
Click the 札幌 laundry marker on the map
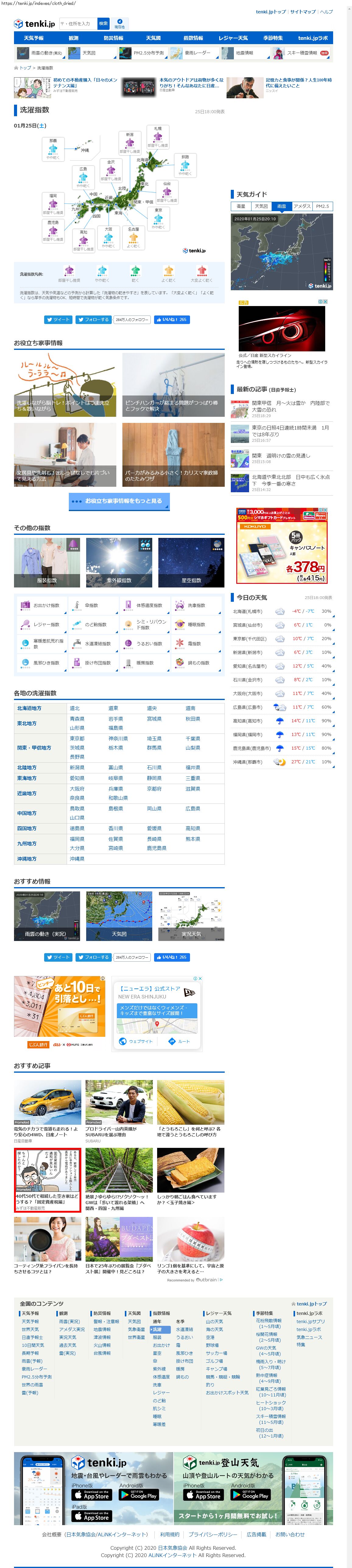click(157, 137)
